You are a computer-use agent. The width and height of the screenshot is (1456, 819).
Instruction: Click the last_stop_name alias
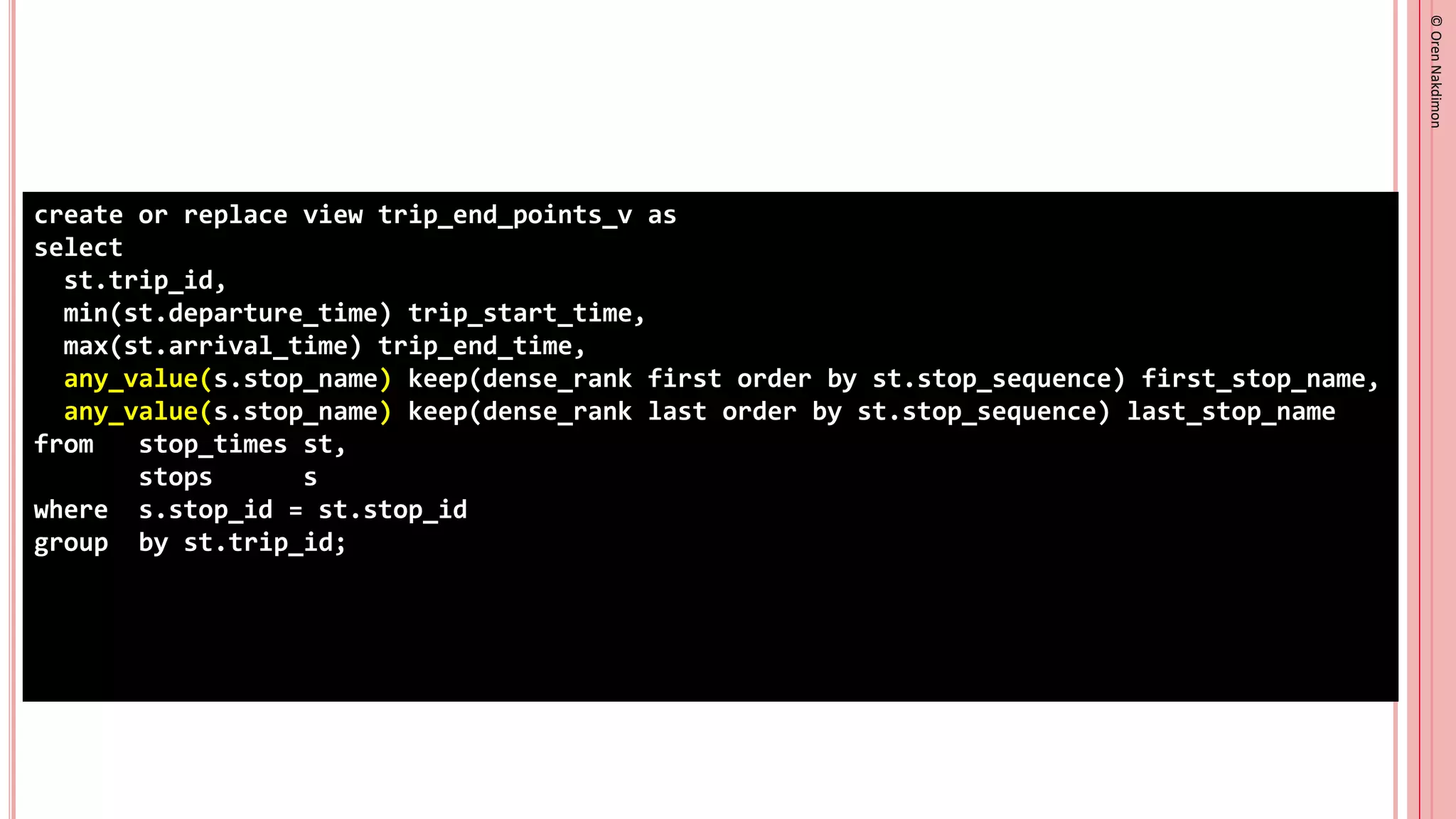pos(1231,412)
